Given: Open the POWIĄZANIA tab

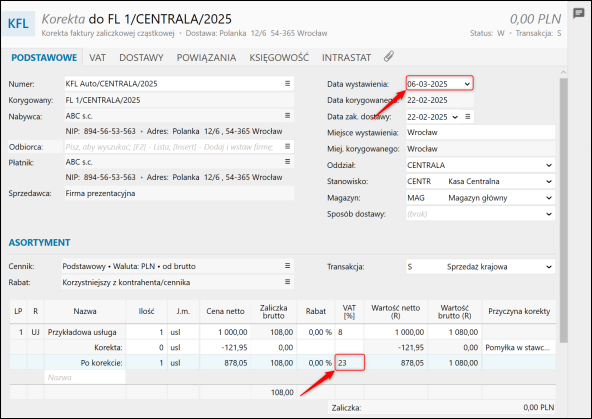Looking at the screenshot, I should point(206,57).
